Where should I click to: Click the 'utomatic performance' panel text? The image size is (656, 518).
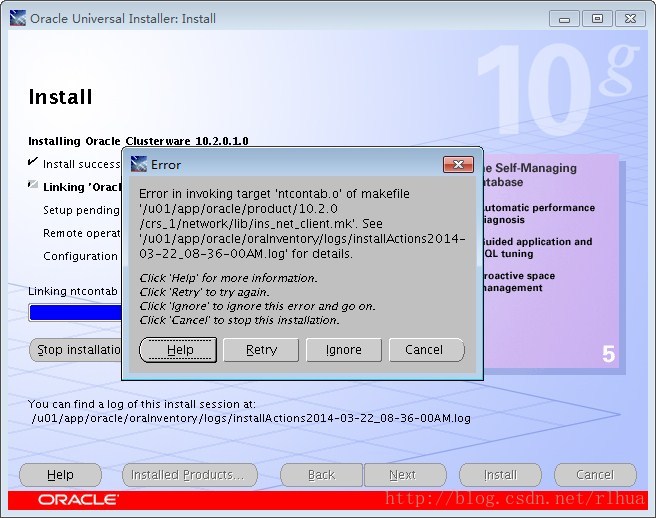click(x=538, y=208)
